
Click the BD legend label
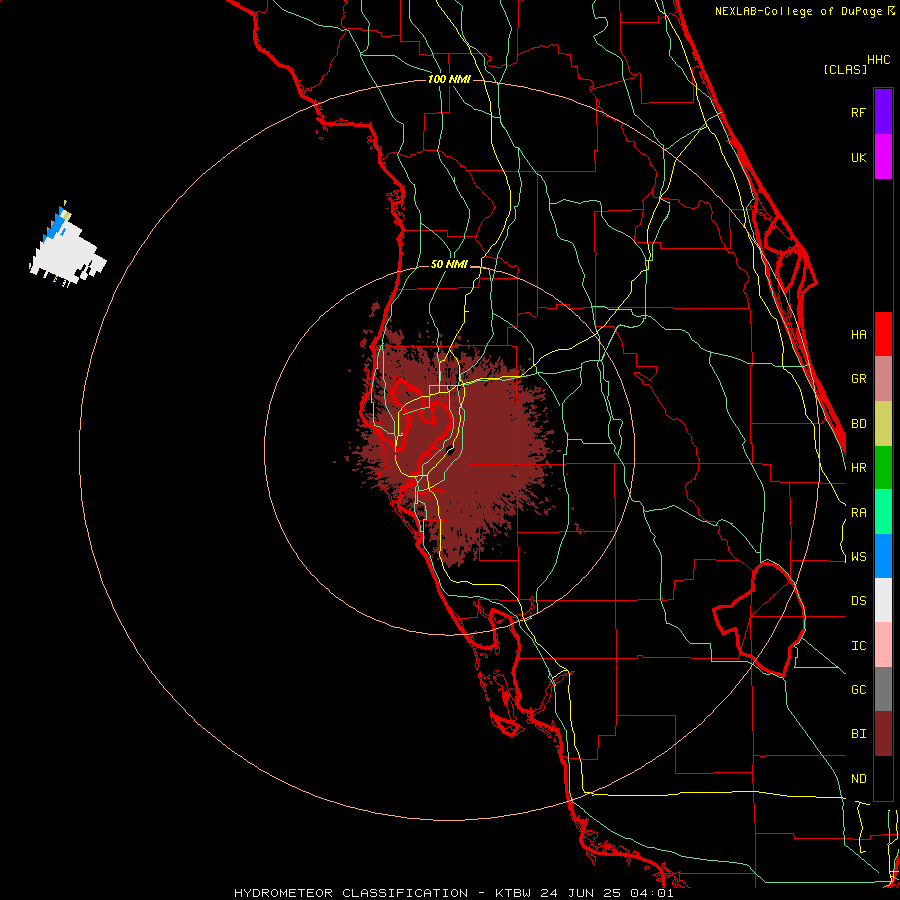pos(858,424)
